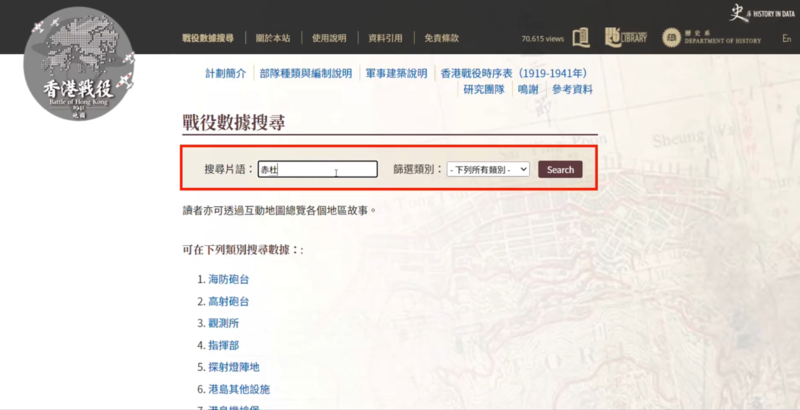Screen dimensions: 800x410
Task: Open the 鳴謝 link
Action: click(528, 90)
